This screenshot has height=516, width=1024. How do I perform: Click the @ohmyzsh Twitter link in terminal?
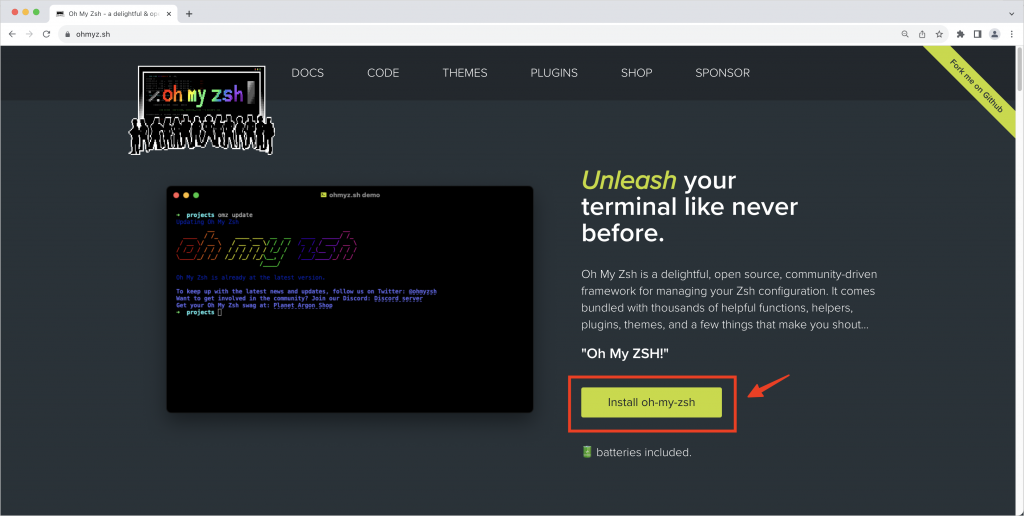tap(423, 291)
